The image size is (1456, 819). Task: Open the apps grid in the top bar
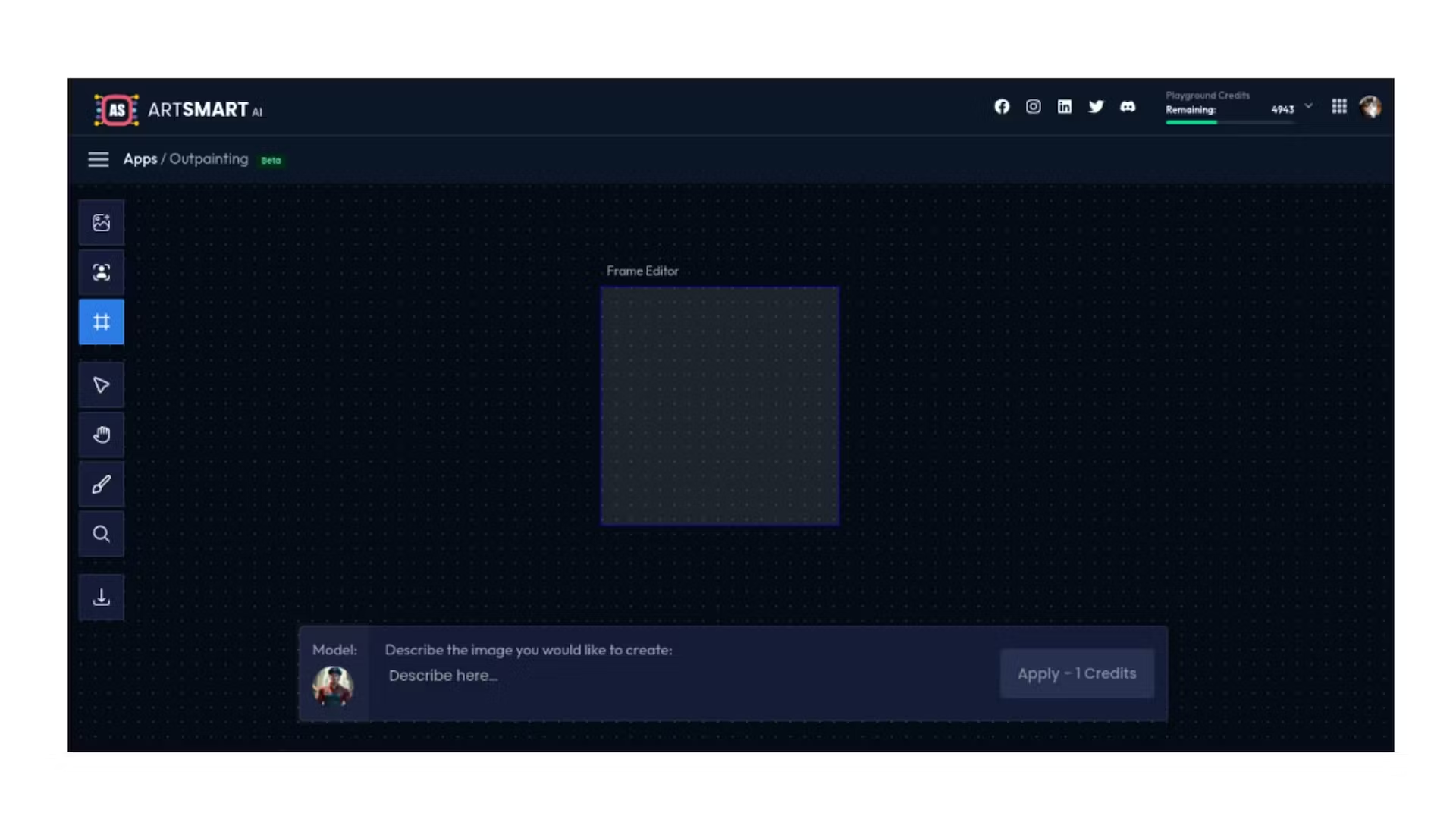tap(1339, 106)
